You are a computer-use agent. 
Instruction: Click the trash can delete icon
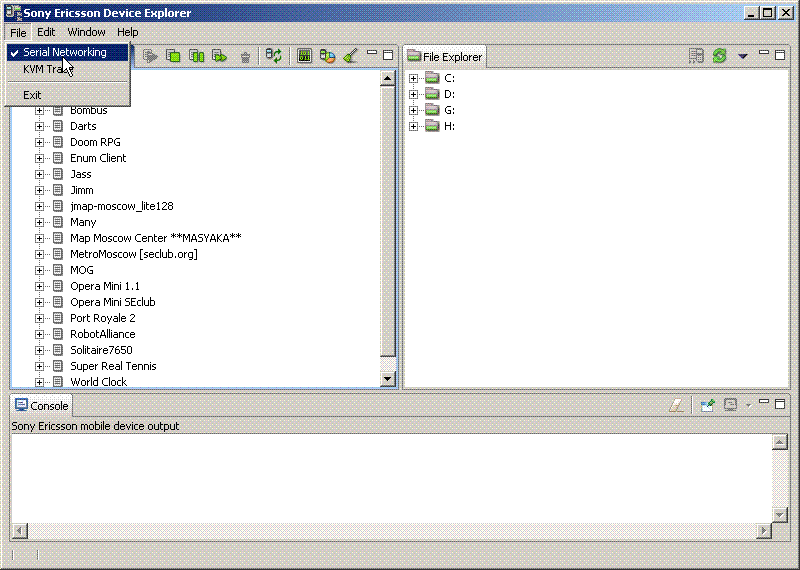pos(245,56)
